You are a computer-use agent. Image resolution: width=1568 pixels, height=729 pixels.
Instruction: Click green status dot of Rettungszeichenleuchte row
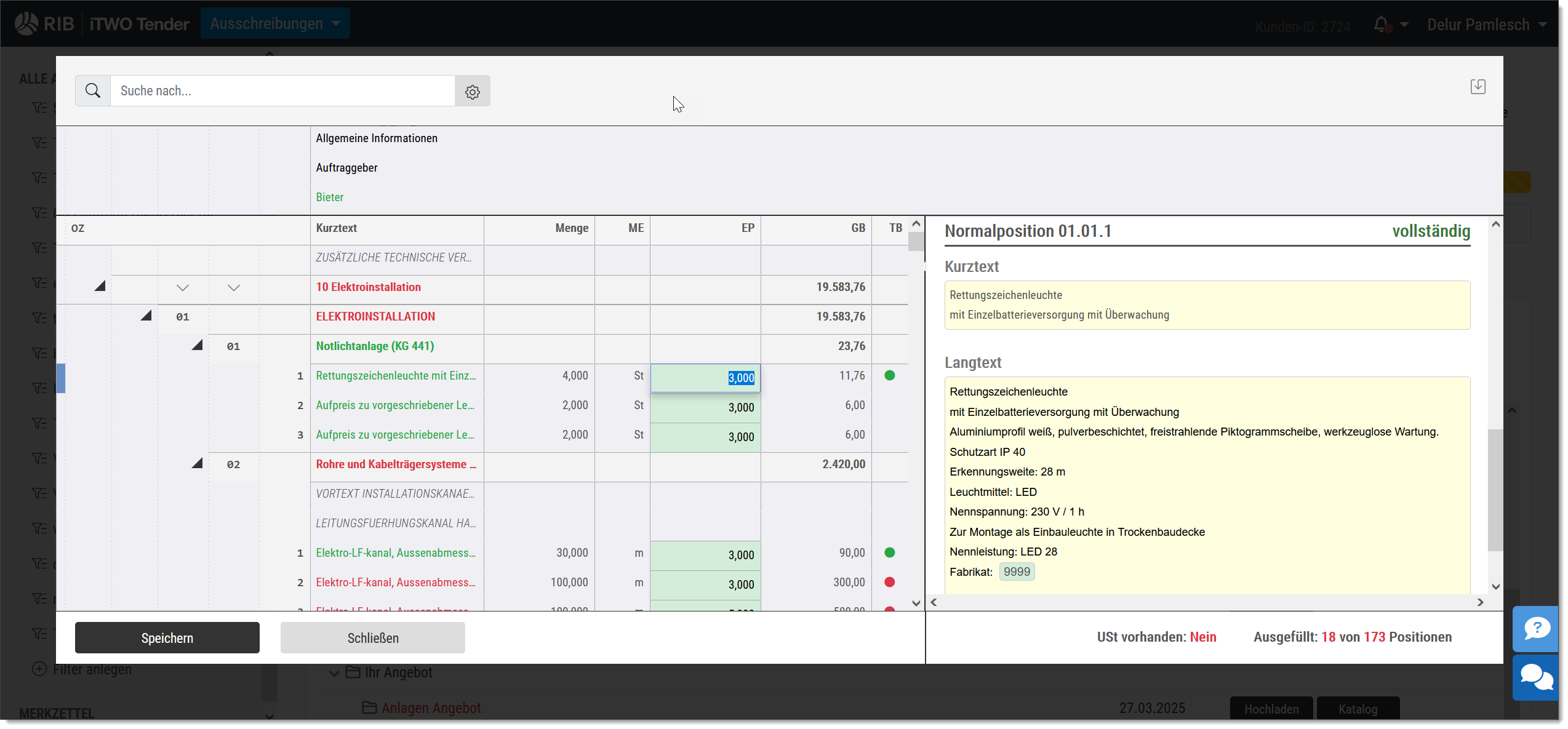[x=889, y=375]
